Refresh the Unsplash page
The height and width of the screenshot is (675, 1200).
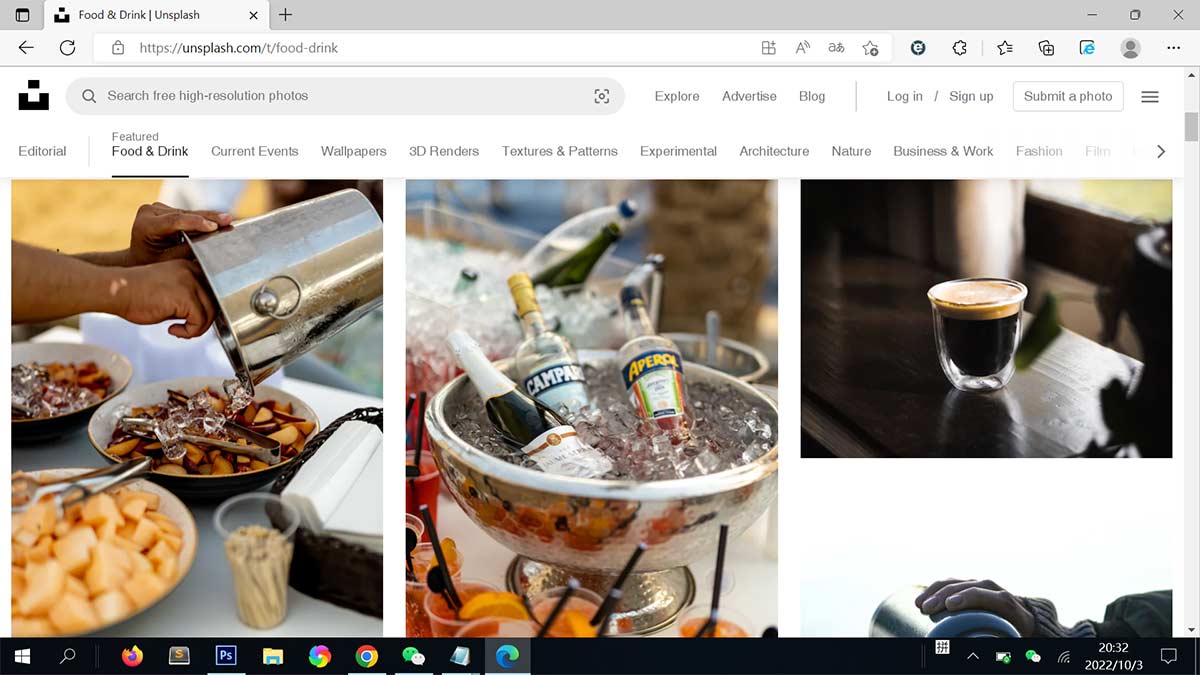[x=67, y=47]
